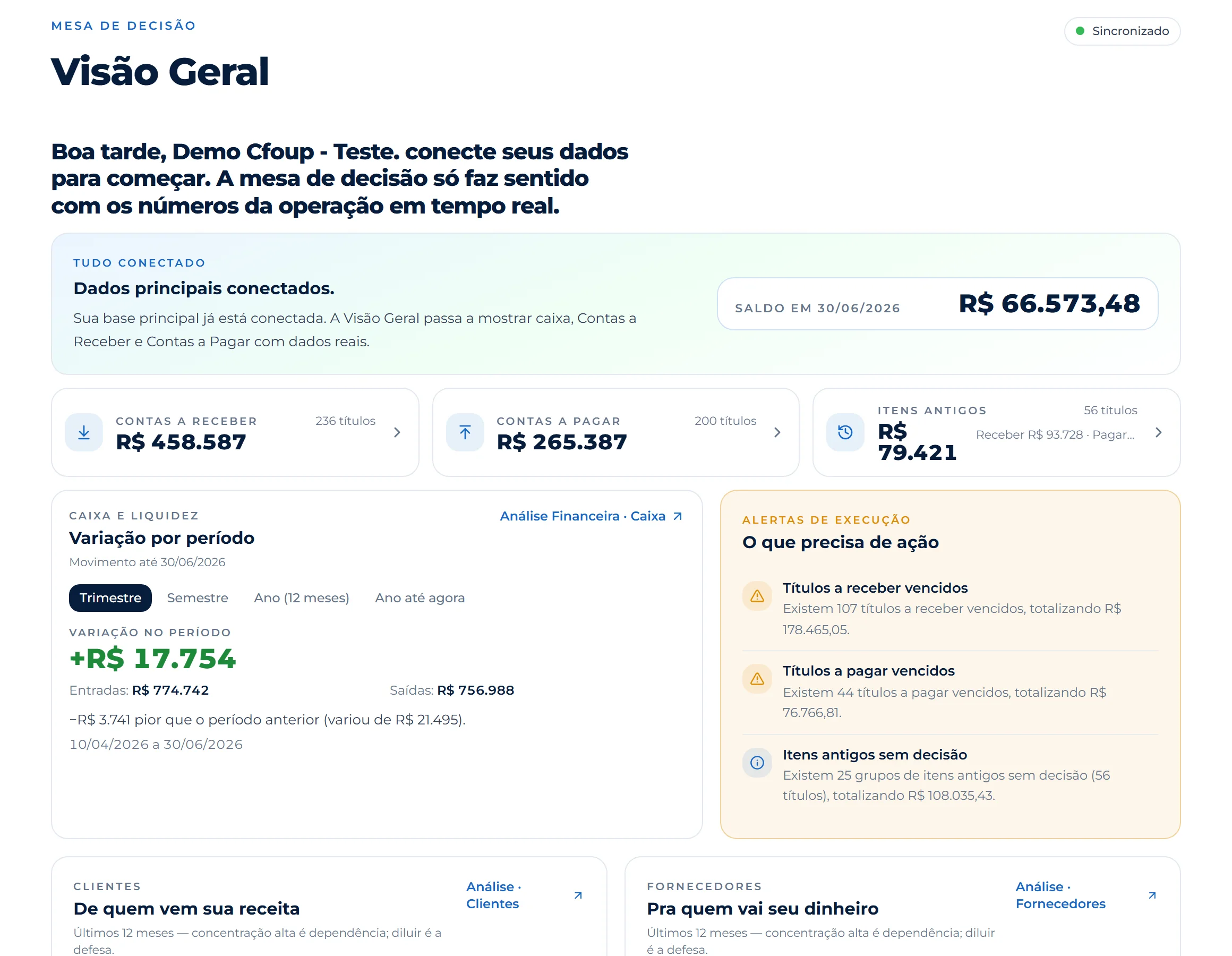Click the info icon beside Itens antigos sem decisão
Viewport: 1232px width, 956px height.
(757, 763)
